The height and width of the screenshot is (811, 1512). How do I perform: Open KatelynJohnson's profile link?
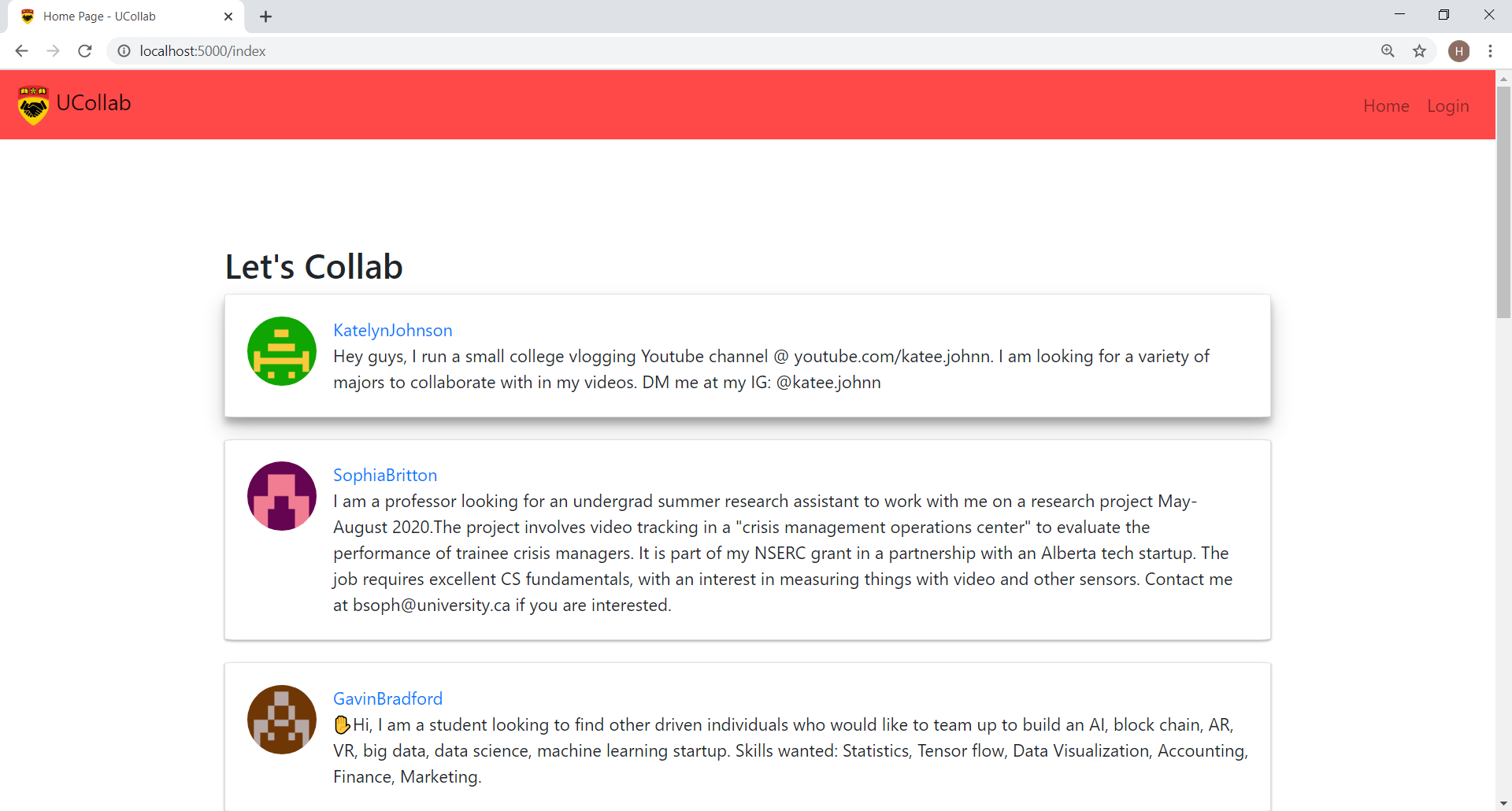pyautogui.click(x=392, y=330)
